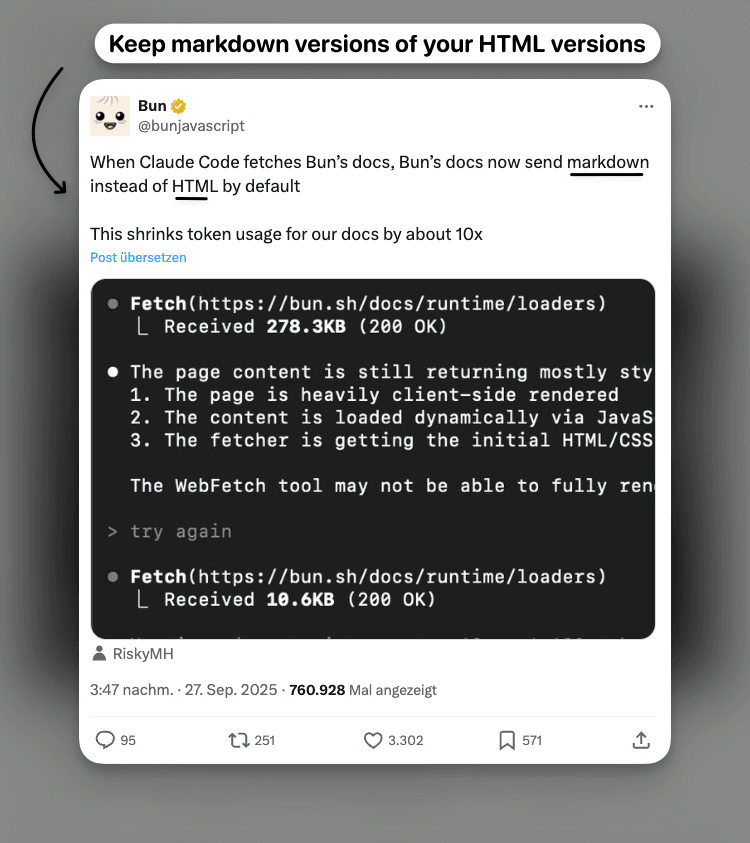Click the repost arrows icon
Screen dimensions: 750x843
pyautogui.click(x=238, y=740)
